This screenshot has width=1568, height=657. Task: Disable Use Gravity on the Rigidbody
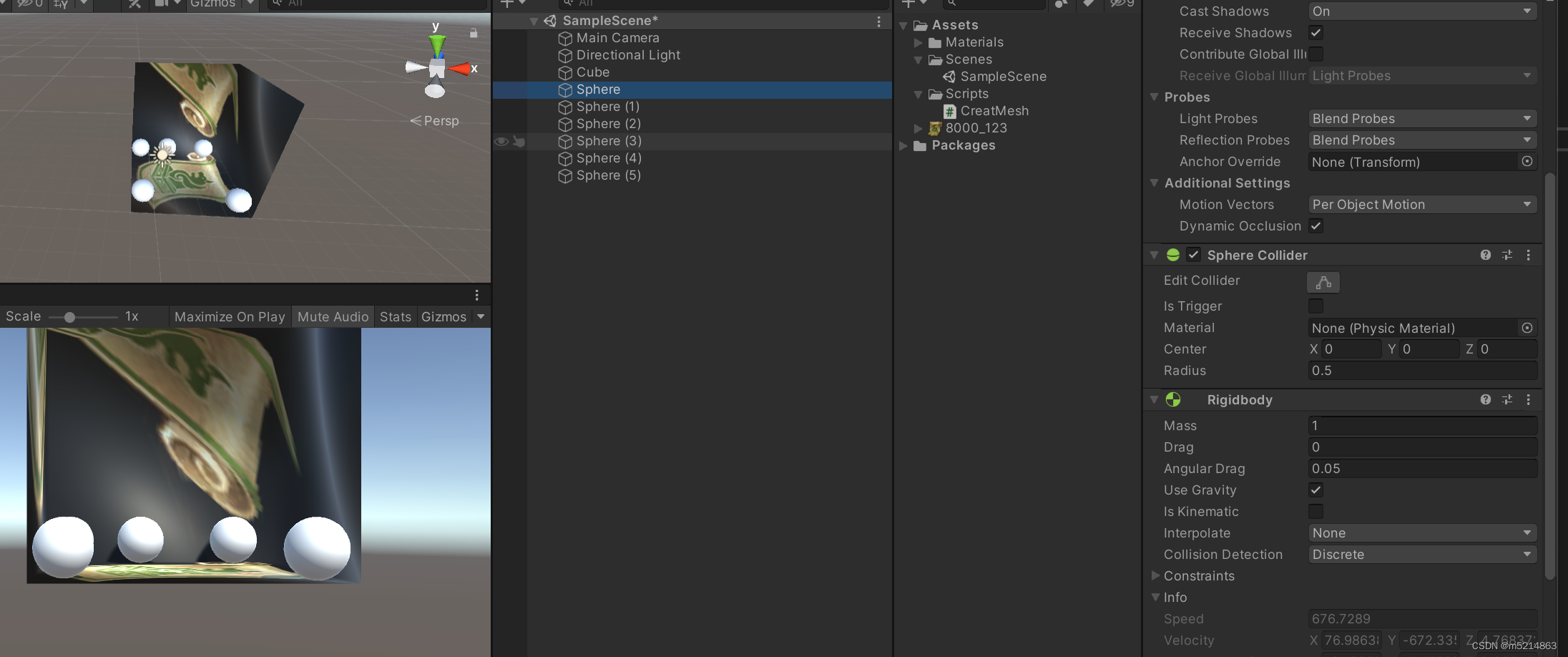[1315, 490]
